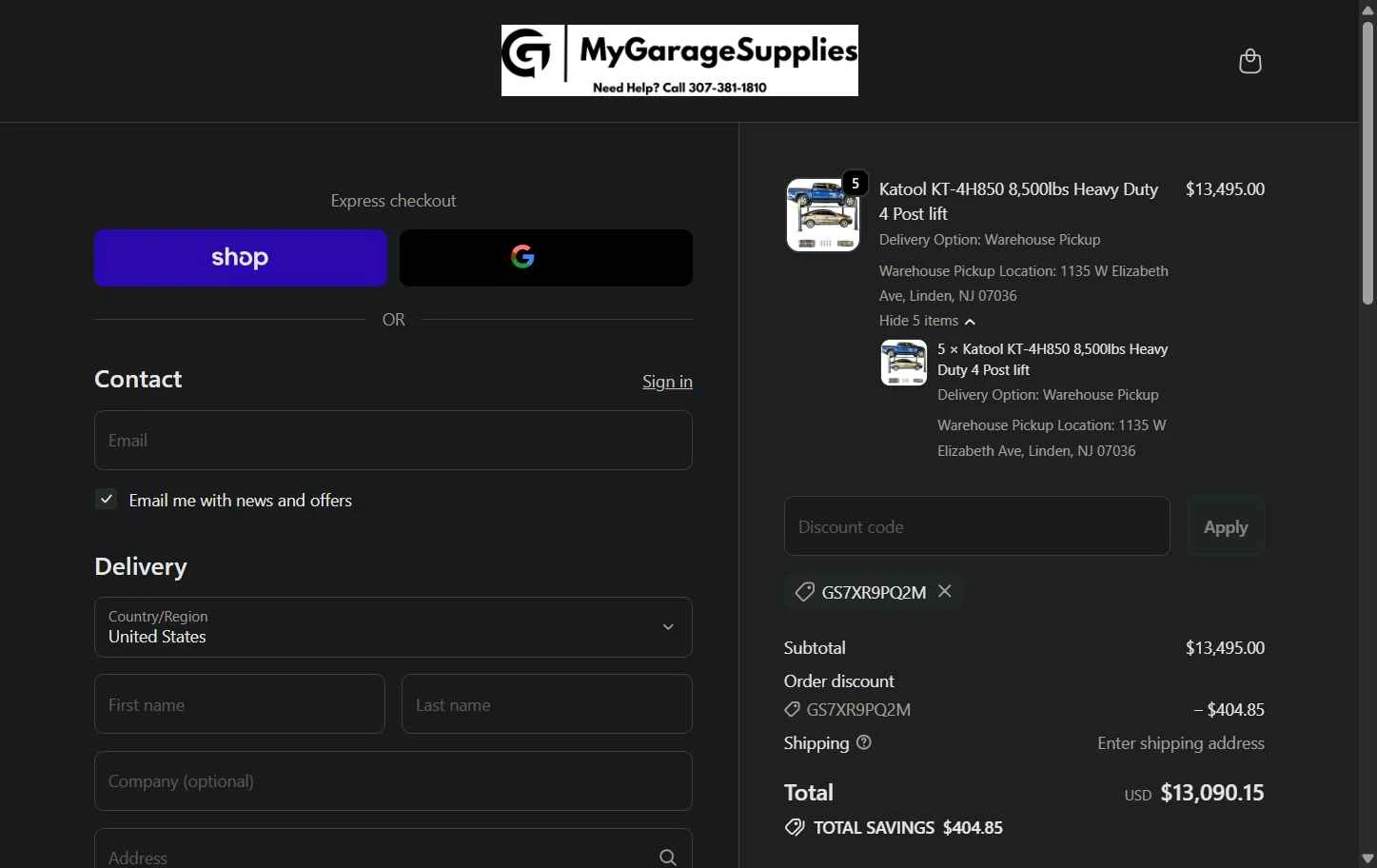Click the scrollbar up arrow

pyautogui.click(x=1367, y=10)
